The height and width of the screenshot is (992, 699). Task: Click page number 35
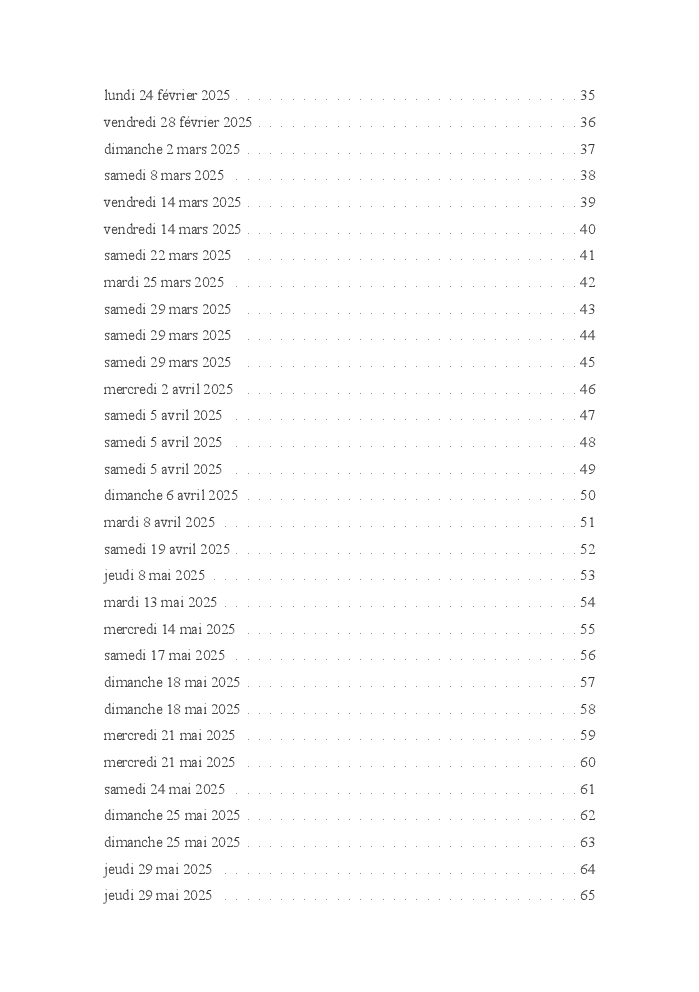[x=588, y=96]
